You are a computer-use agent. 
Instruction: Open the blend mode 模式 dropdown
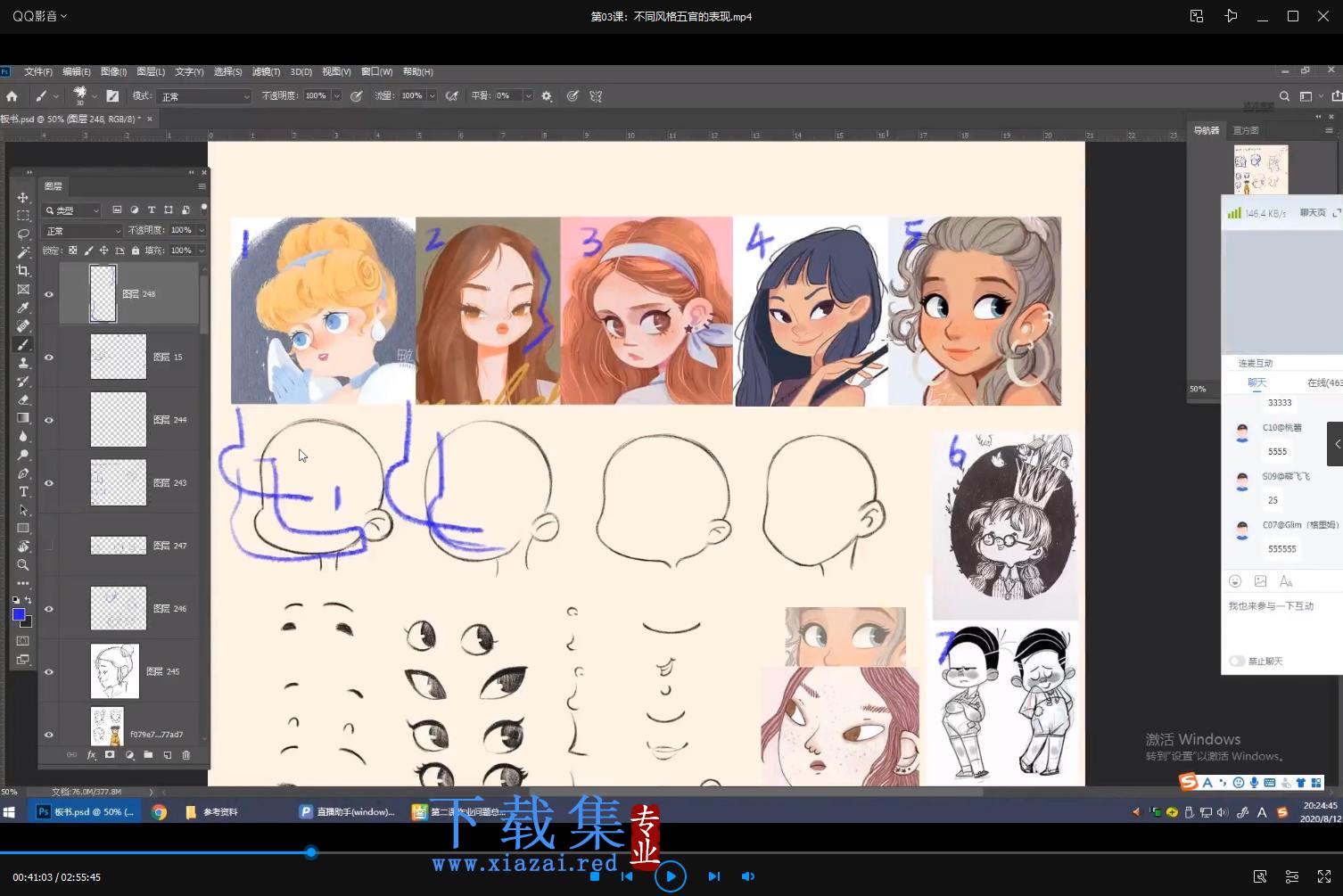point(204,96)
